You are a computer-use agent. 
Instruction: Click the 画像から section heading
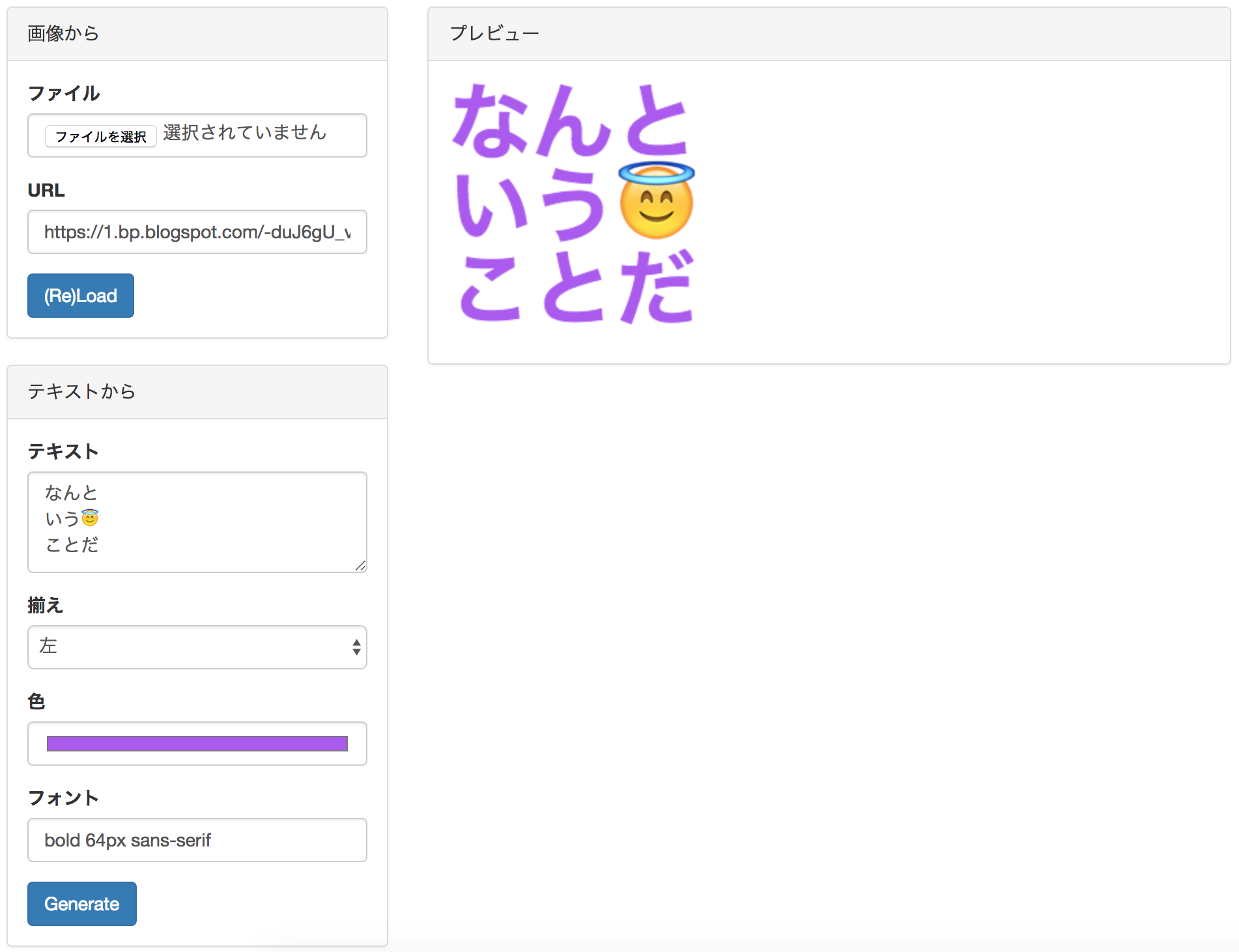(62, 33)
